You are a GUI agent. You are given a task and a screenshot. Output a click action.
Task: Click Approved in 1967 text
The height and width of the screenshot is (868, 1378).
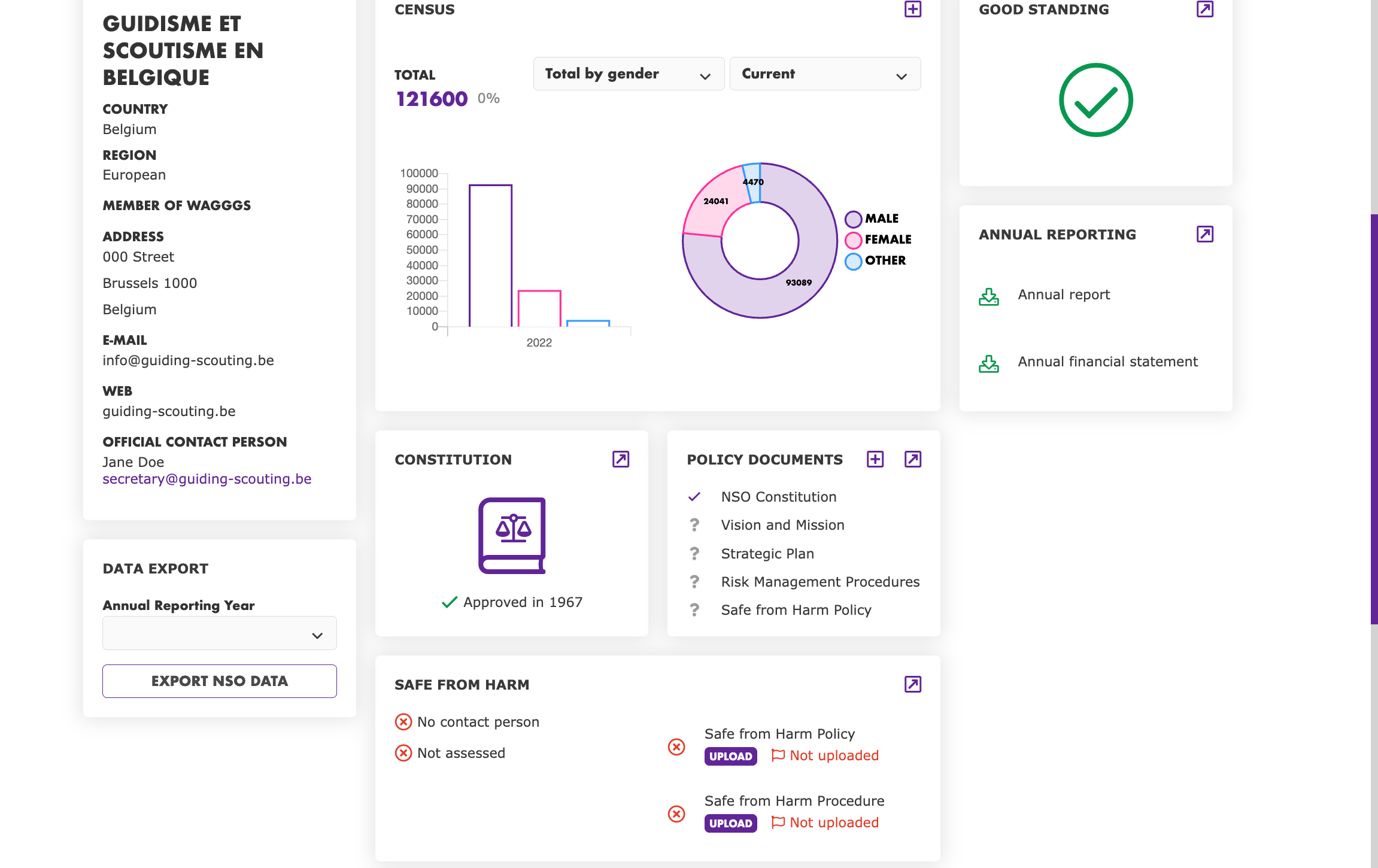click(523, 602)
